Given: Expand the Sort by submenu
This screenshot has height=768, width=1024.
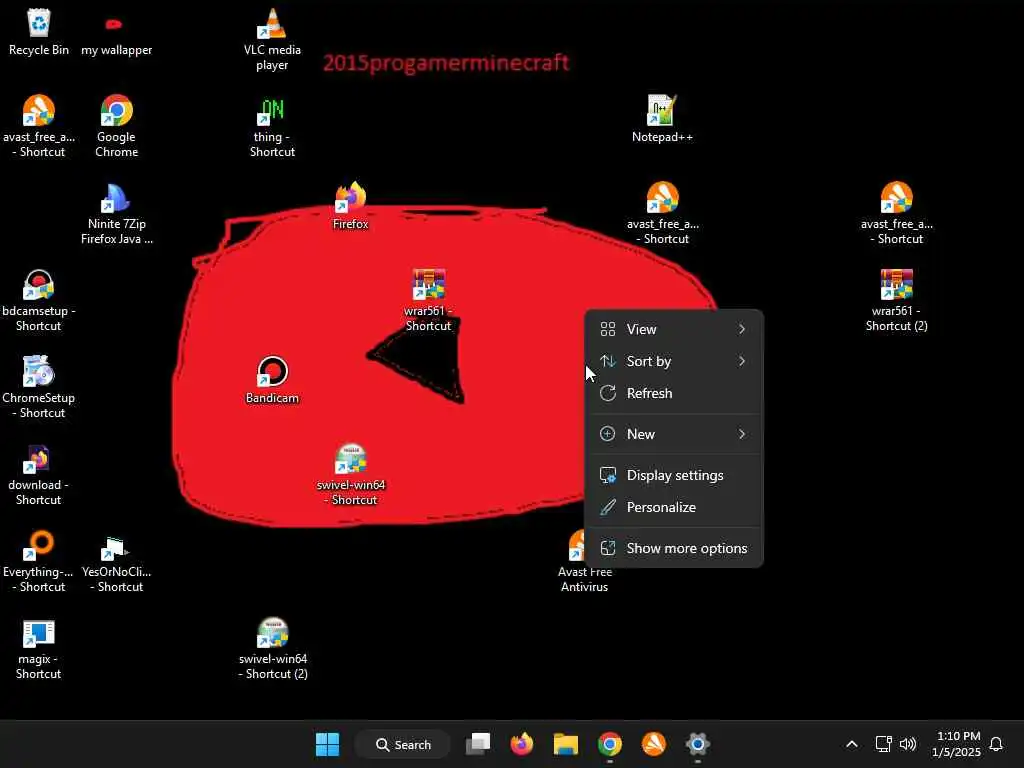Looking at the screenshot, I should pos(674,361).
